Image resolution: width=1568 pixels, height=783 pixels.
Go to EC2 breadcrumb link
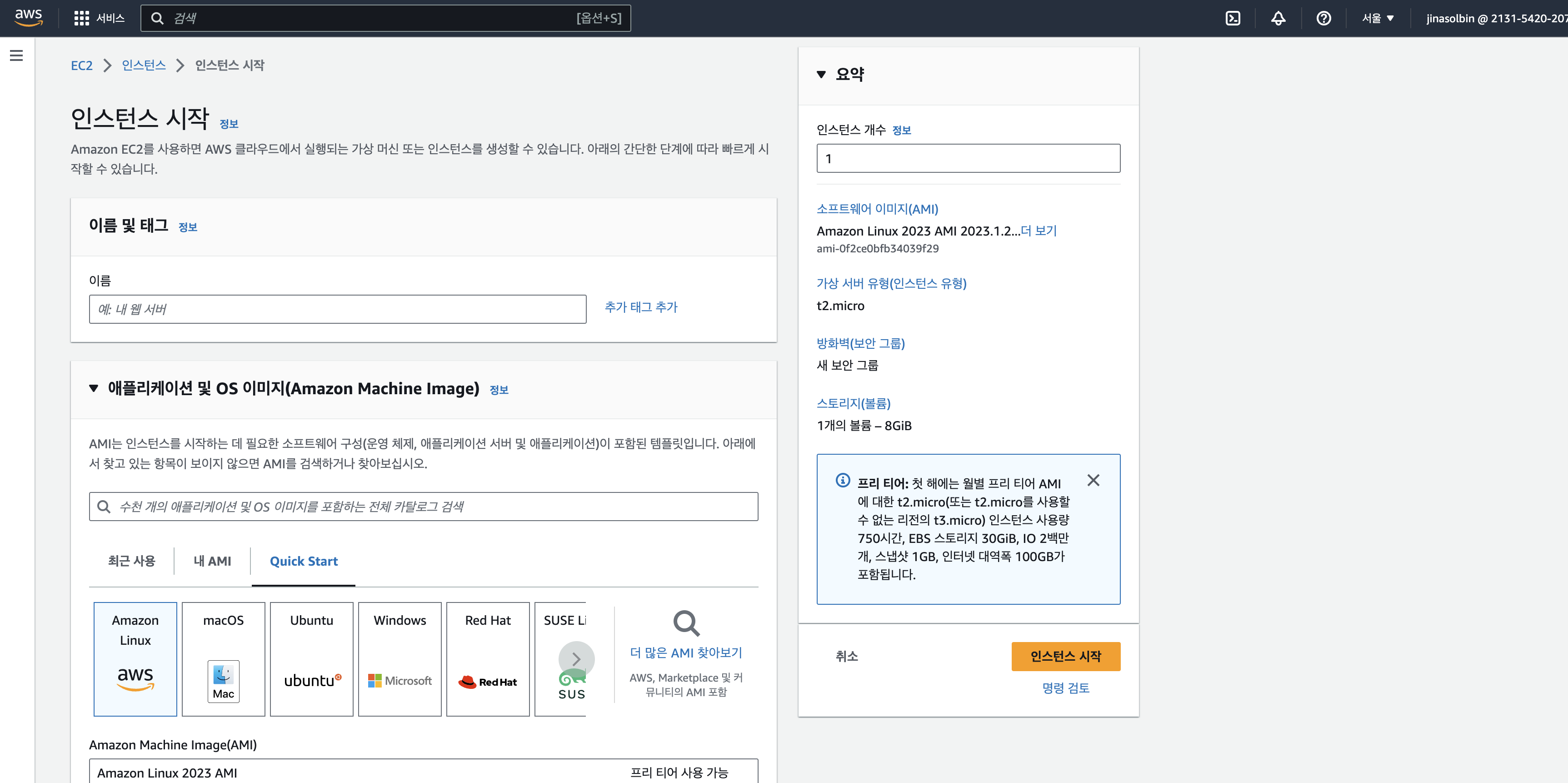[81, 65]
